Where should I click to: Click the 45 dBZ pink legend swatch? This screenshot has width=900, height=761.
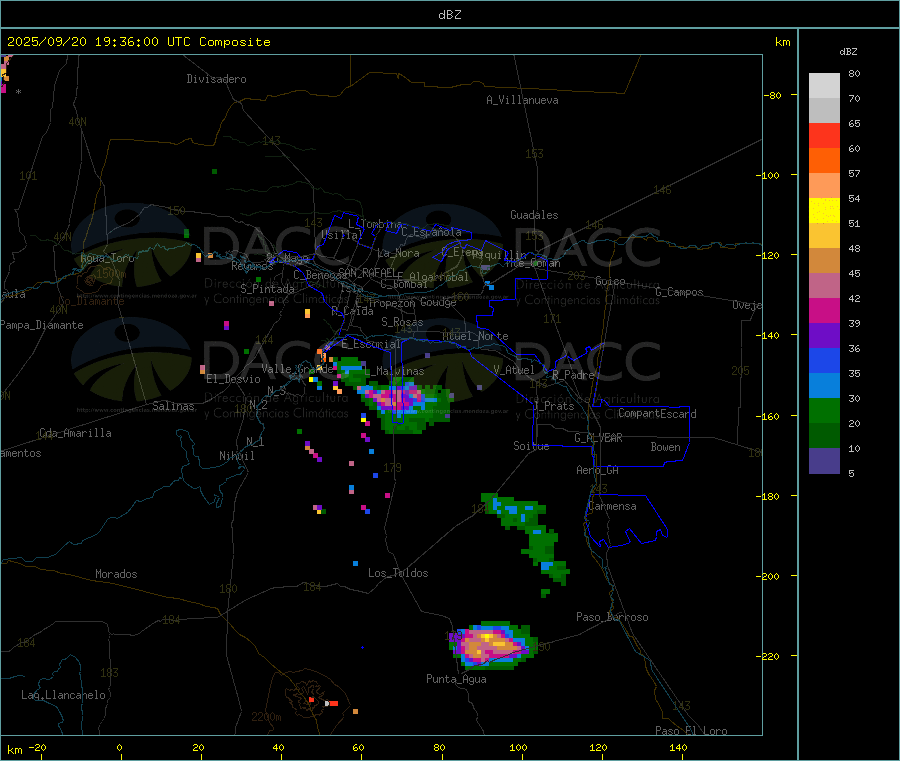click(824, 285)
